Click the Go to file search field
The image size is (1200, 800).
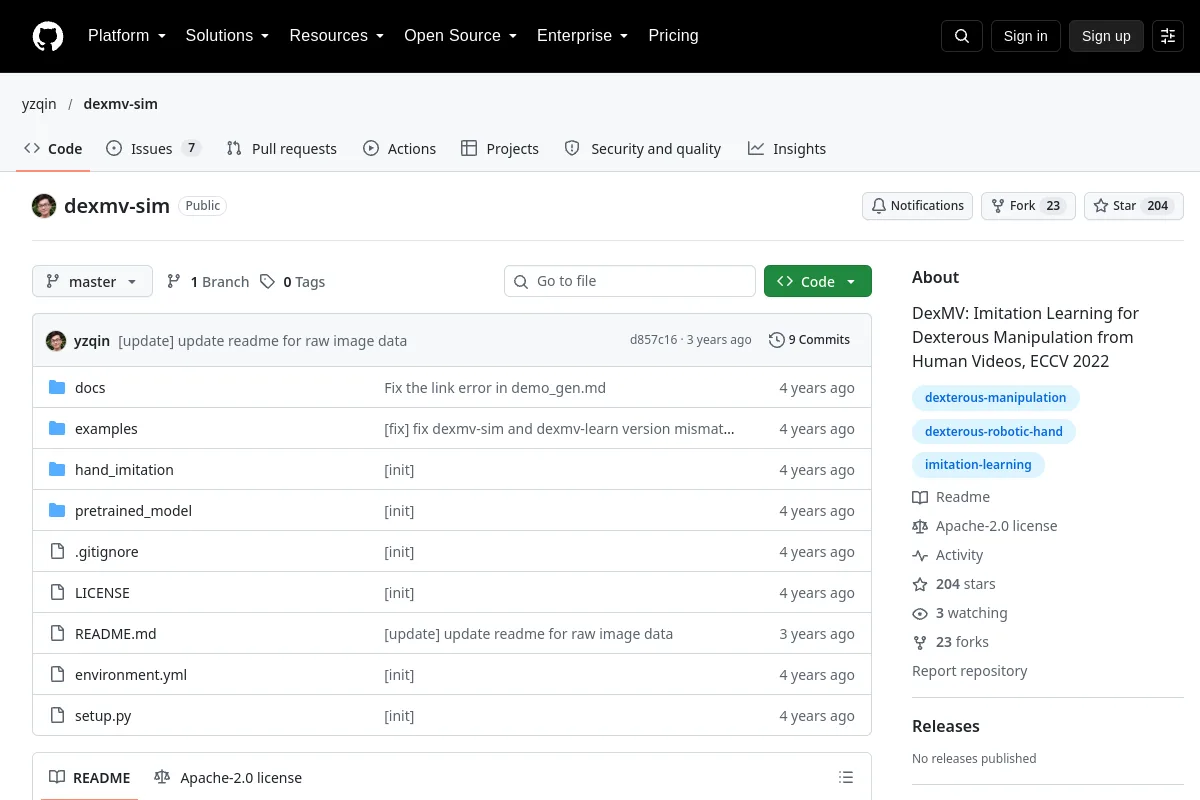pos(630,282)
